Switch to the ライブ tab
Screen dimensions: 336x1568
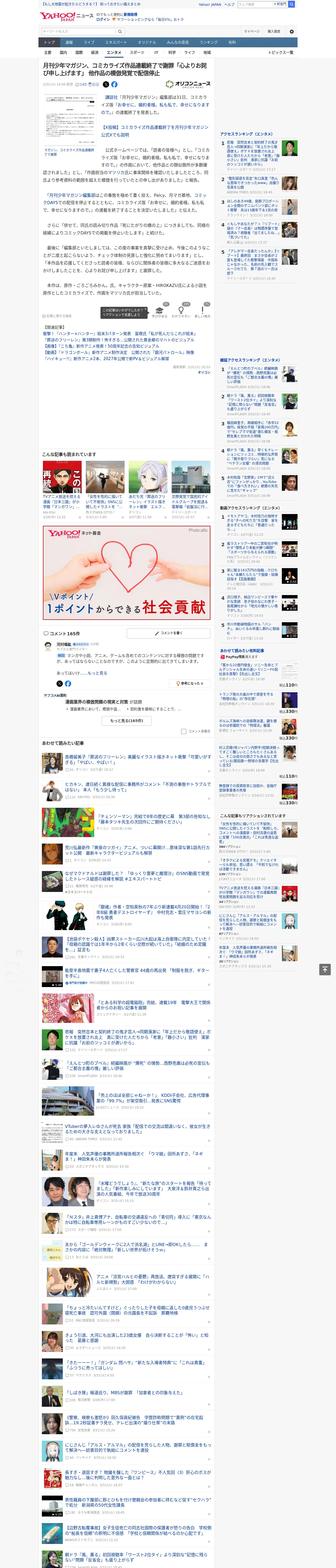click(89, 43)
